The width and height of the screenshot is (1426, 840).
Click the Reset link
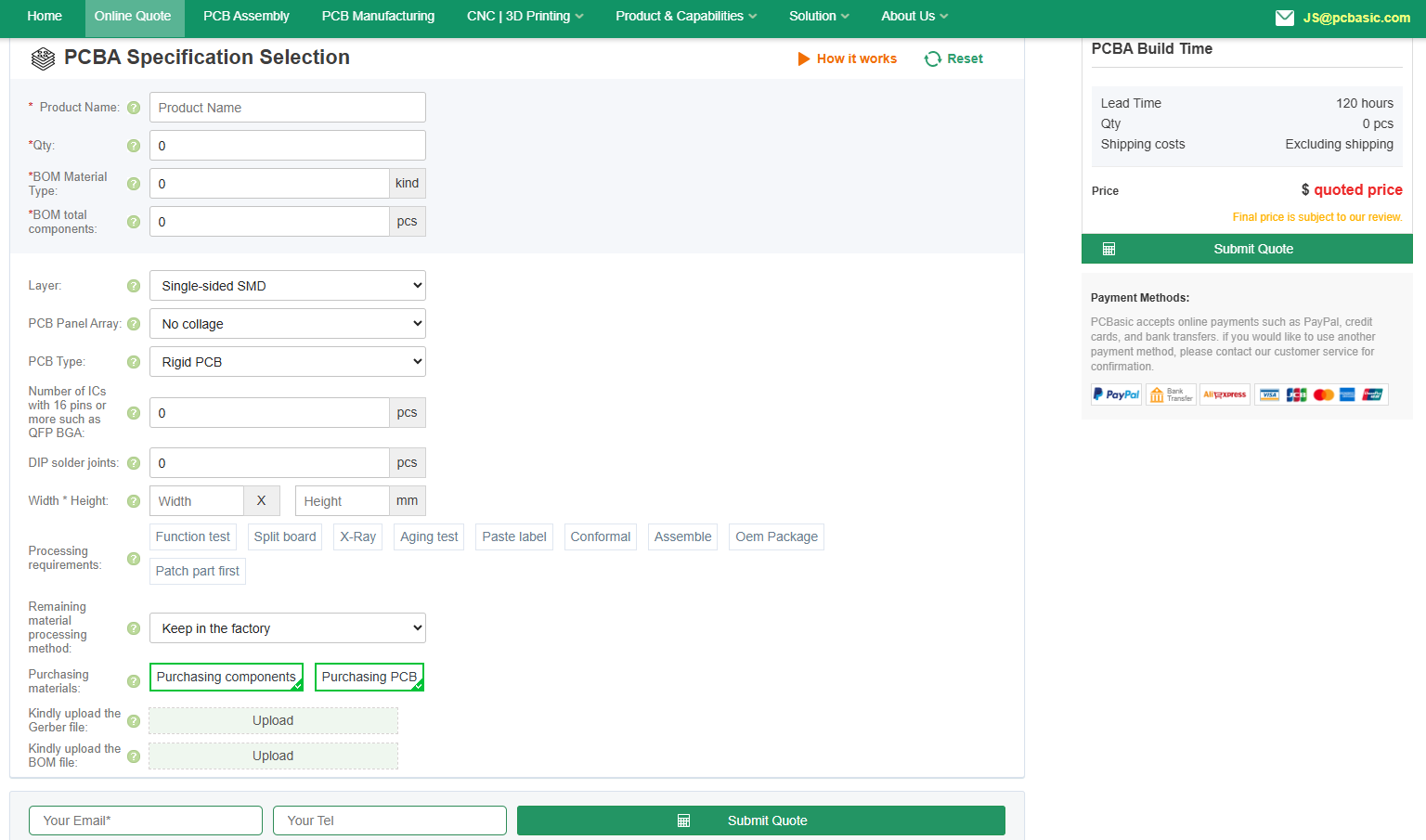coord(963,58)
